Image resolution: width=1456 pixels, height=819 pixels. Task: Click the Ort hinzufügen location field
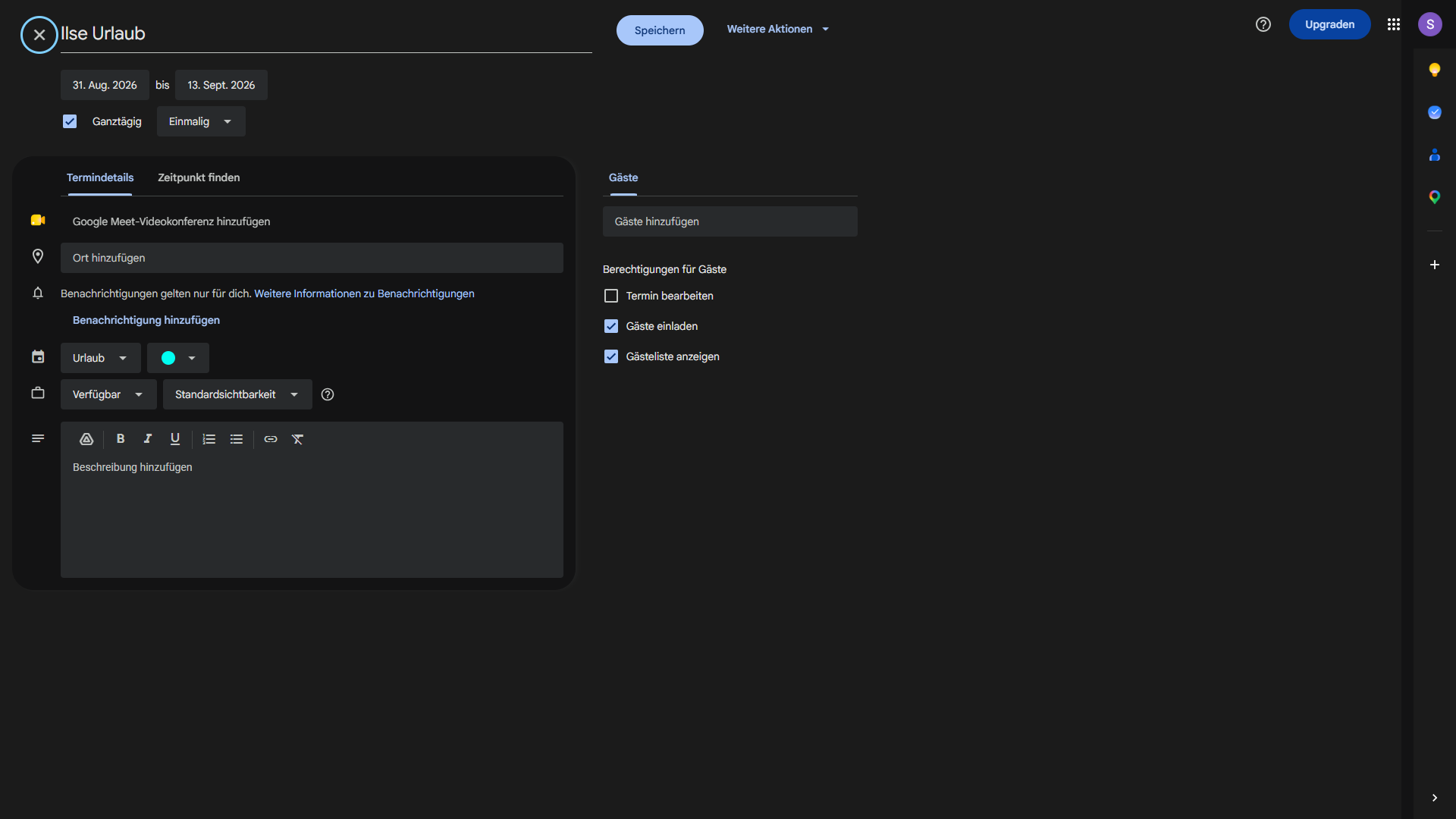tap(312, 258)
